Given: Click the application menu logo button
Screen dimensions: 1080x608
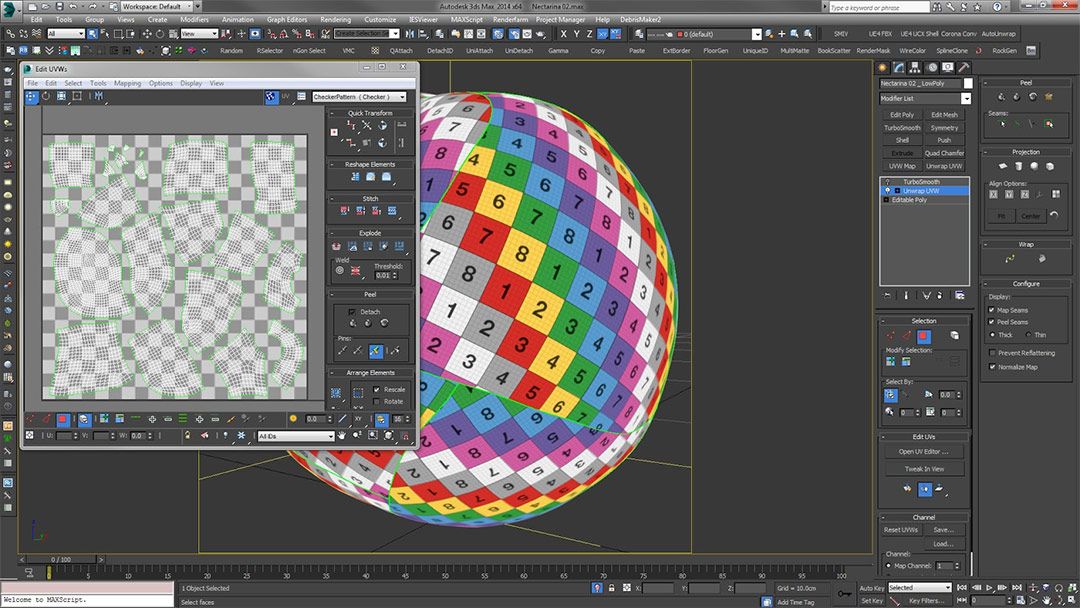Looking at the screenshot, I should (10, 9).
